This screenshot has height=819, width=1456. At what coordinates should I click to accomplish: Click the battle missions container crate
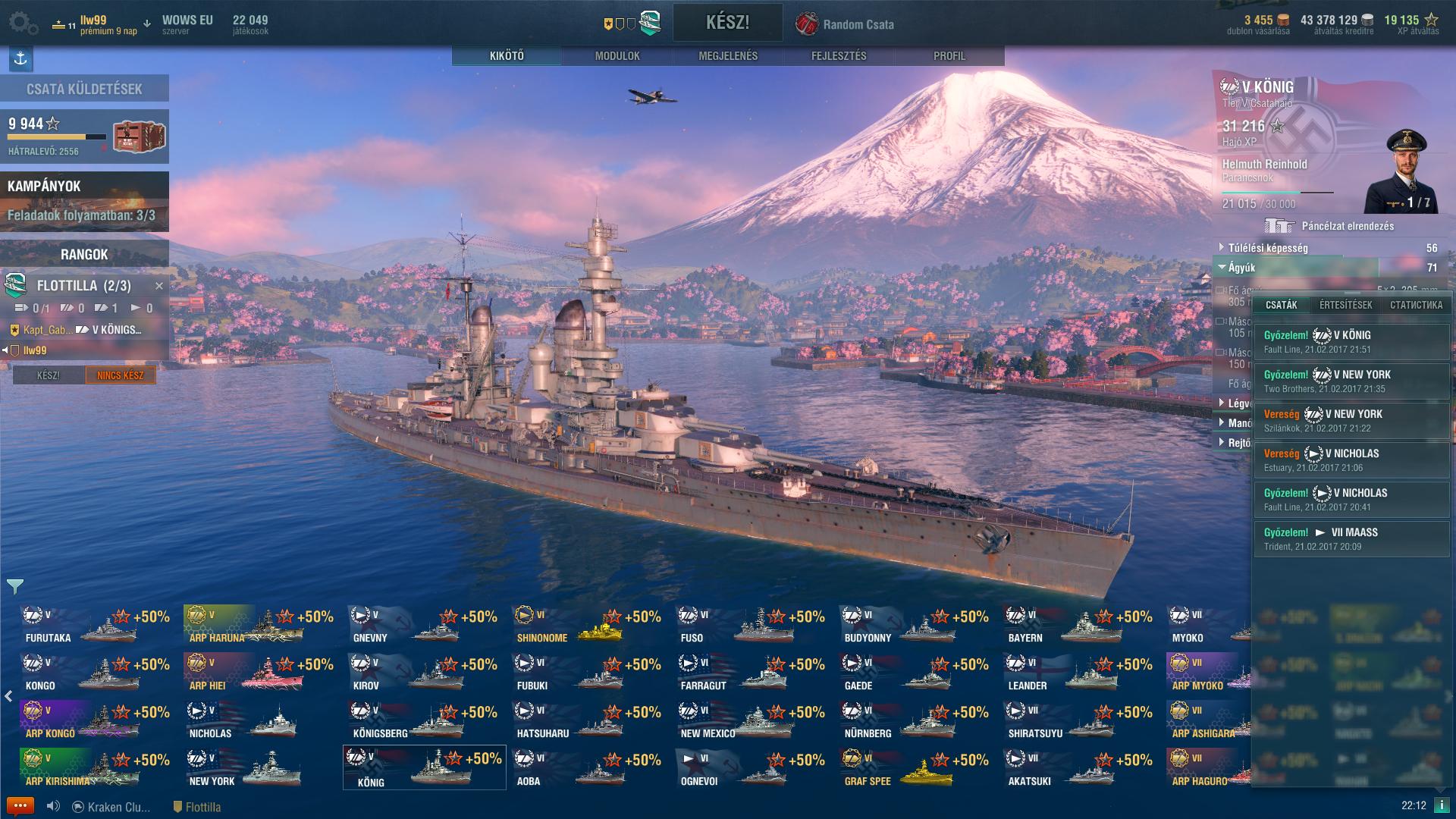coord(139,136)
